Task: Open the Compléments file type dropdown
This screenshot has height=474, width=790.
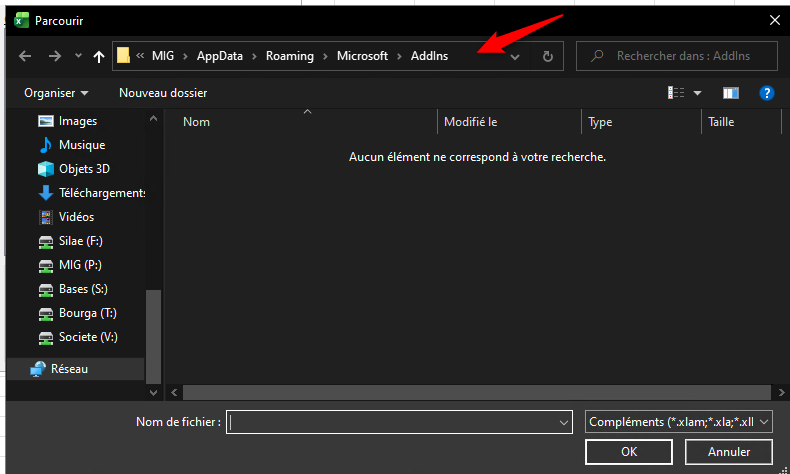Action: point(680,423)
